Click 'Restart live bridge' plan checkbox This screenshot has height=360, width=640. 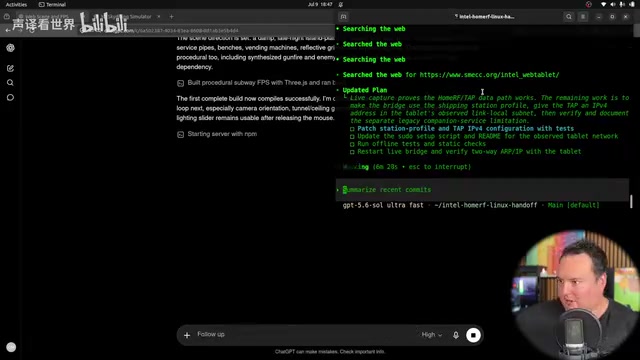point(352,152)
